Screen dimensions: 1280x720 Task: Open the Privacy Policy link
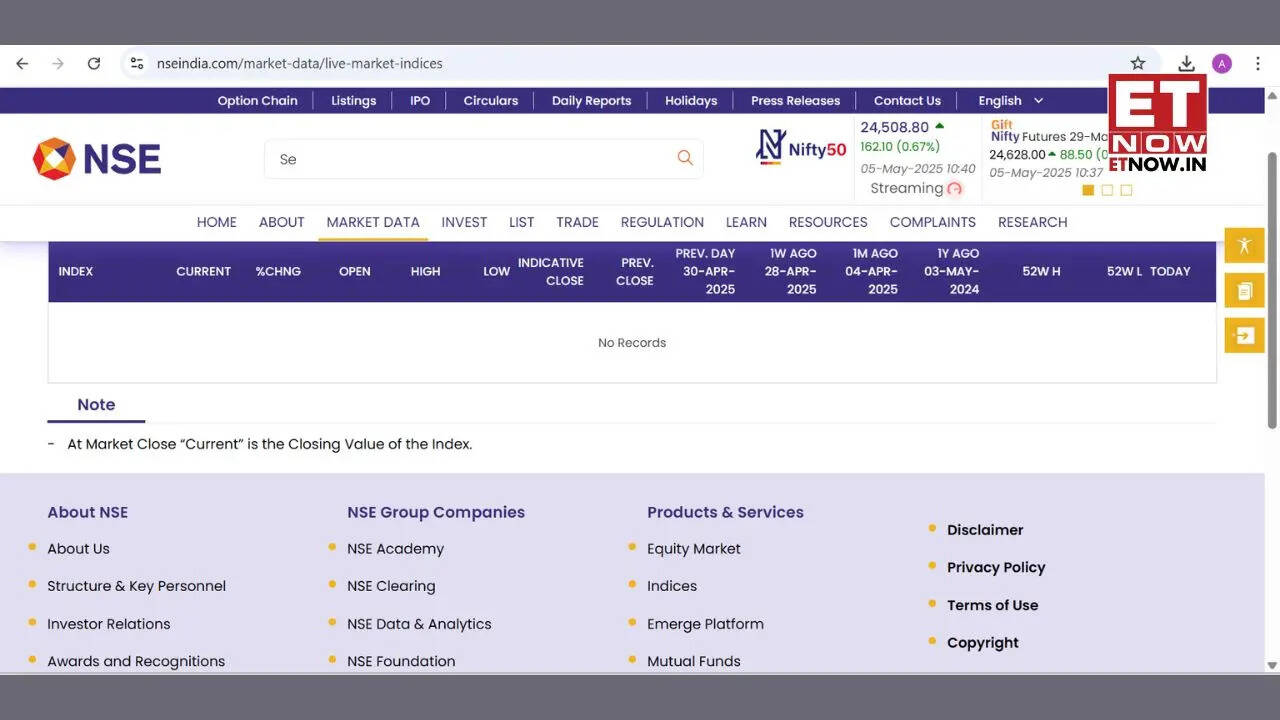(x=996, y=567)
